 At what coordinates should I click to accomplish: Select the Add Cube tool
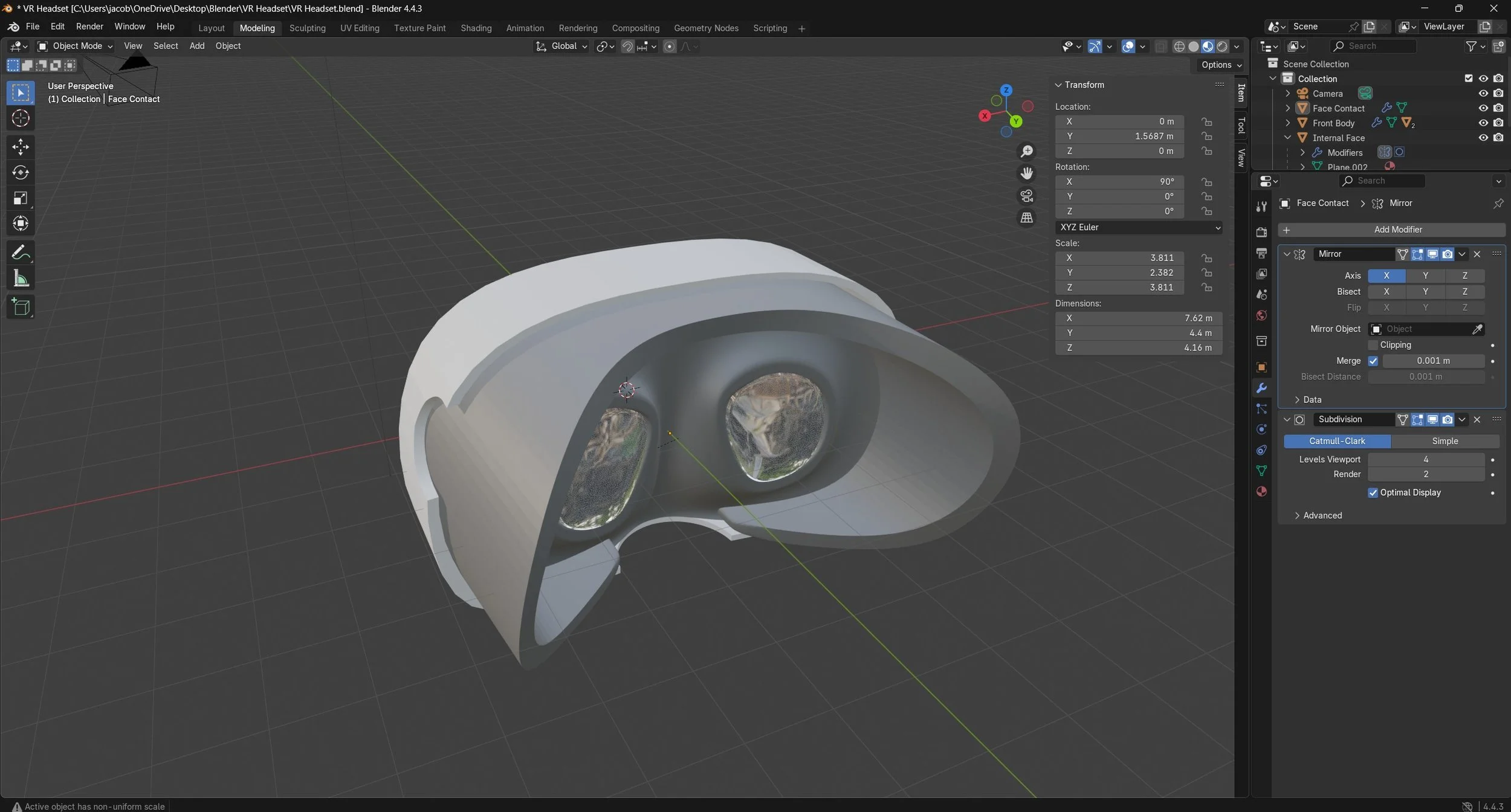tap(21, 308)
